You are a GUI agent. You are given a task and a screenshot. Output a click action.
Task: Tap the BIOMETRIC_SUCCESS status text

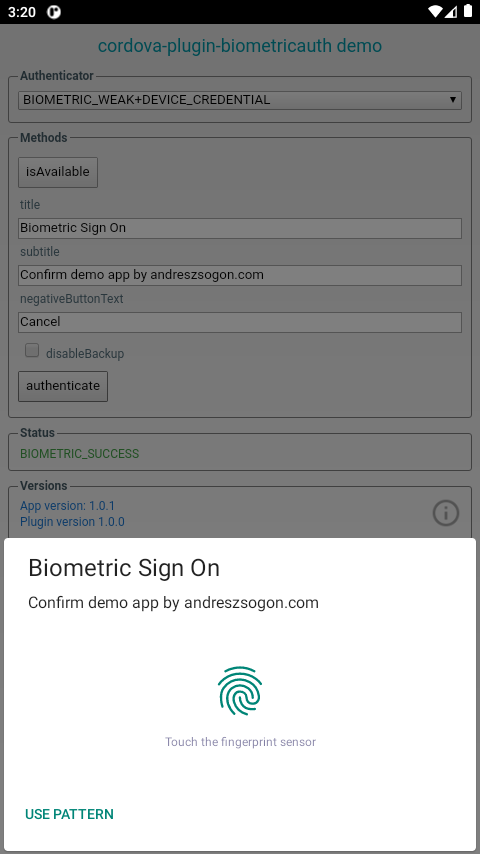tap(80, 454)
